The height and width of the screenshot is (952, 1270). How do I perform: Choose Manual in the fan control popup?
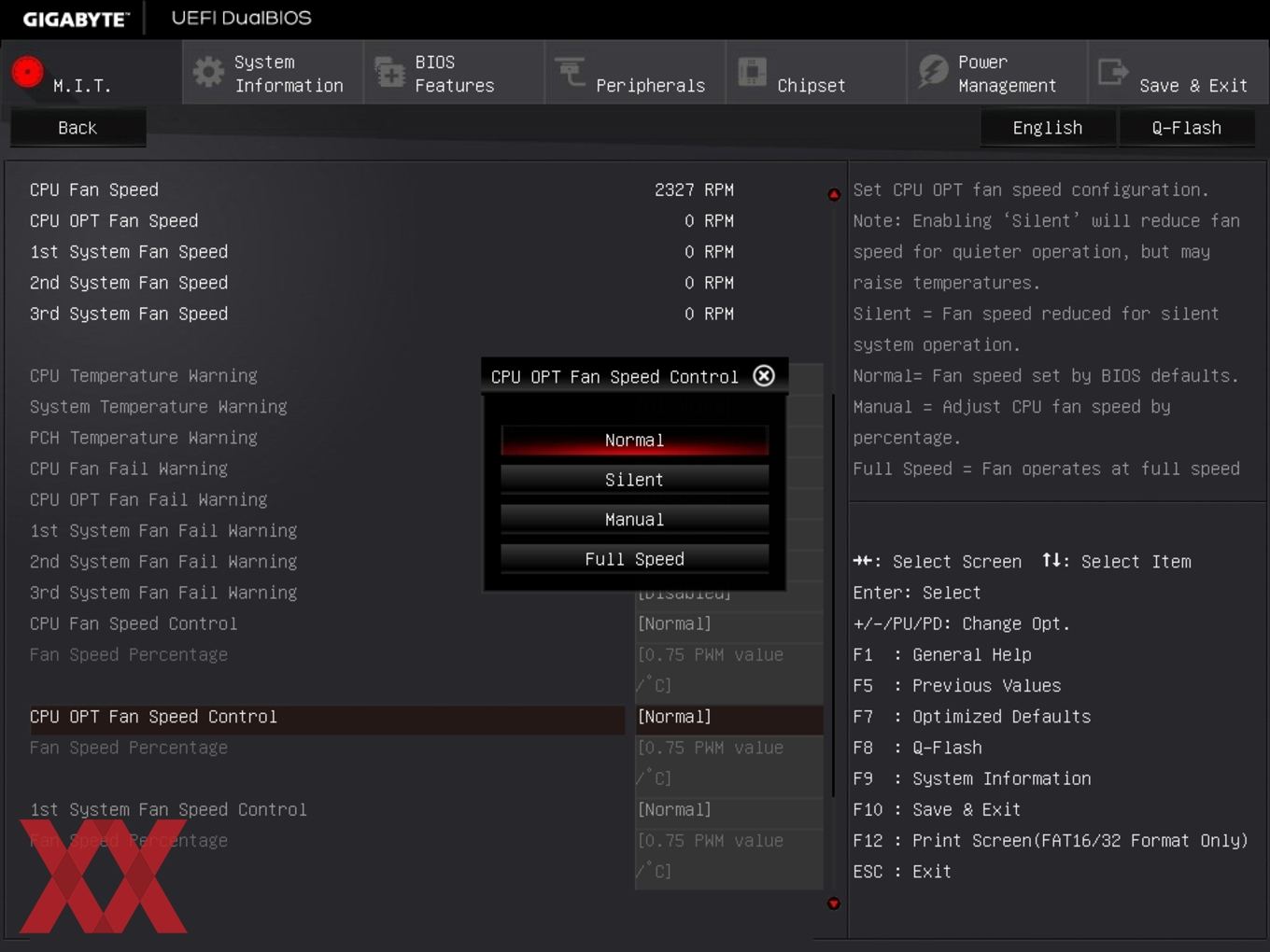(634, 520)
